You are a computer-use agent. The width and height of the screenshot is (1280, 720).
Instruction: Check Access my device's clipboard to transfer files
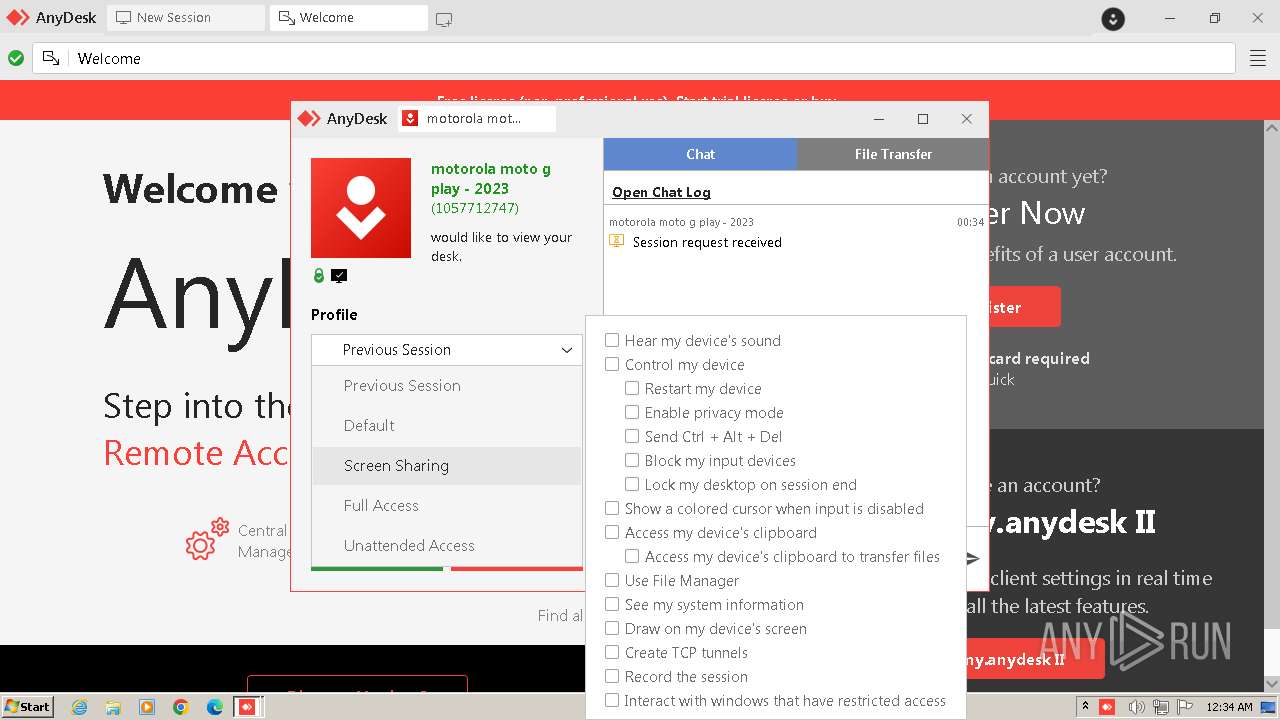pyautogui.click(x=632, y=556)
